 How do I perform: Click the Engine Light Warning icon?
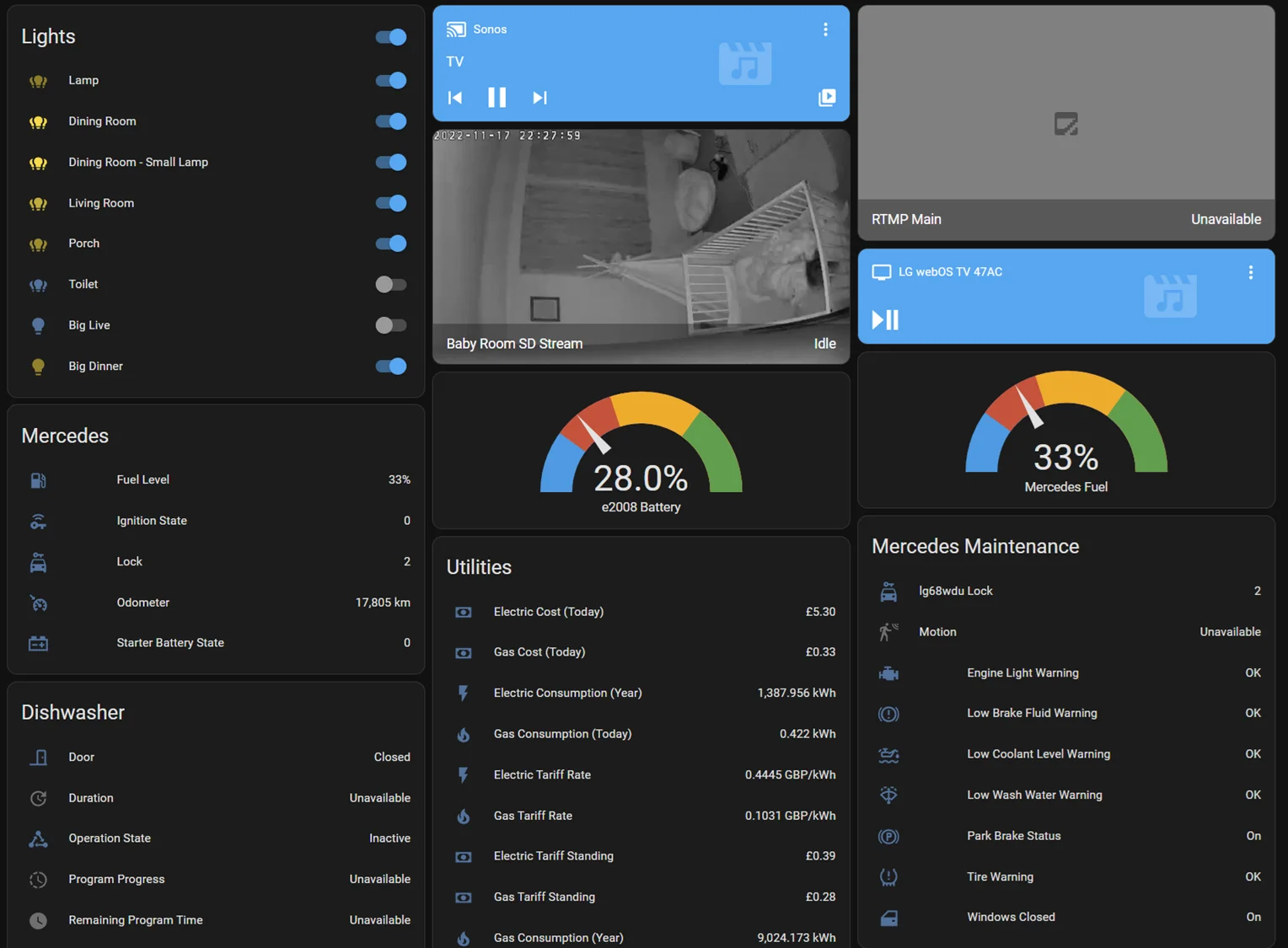click(888, 673)
